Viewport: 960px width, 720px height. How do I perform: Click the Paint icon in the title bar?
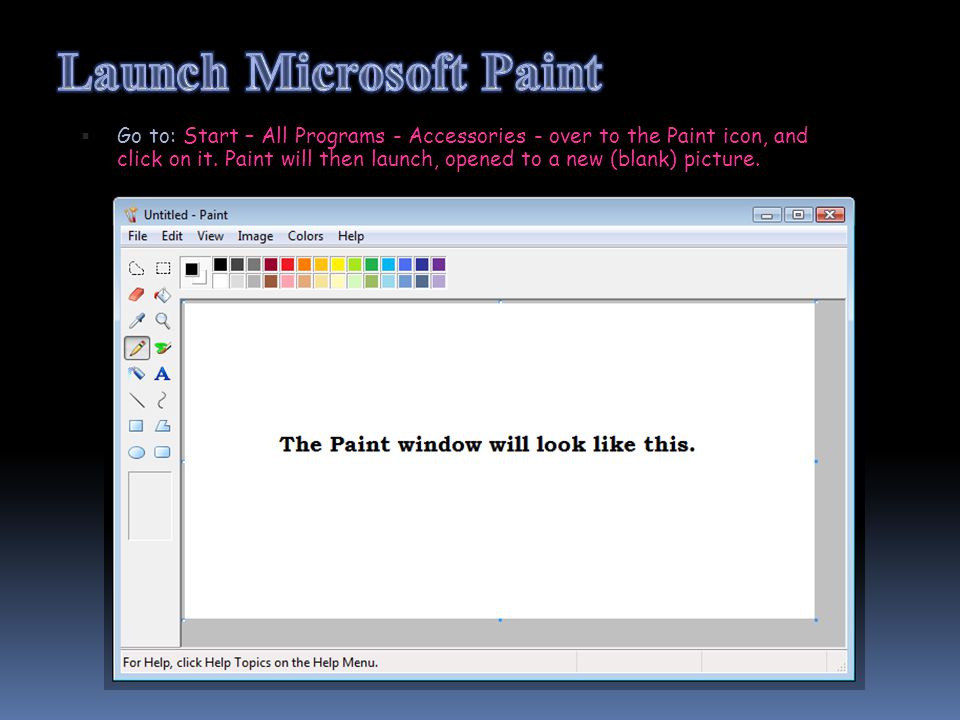pyautogui.click(x=131, y=214)
